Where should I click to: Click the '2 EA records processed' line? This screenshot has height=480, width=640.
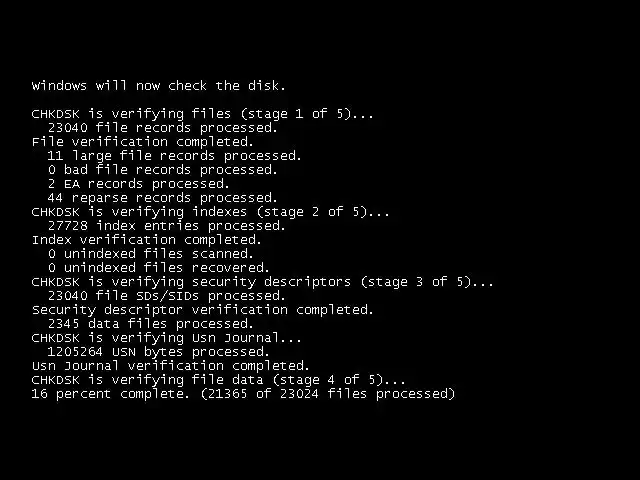pos(139,184)
